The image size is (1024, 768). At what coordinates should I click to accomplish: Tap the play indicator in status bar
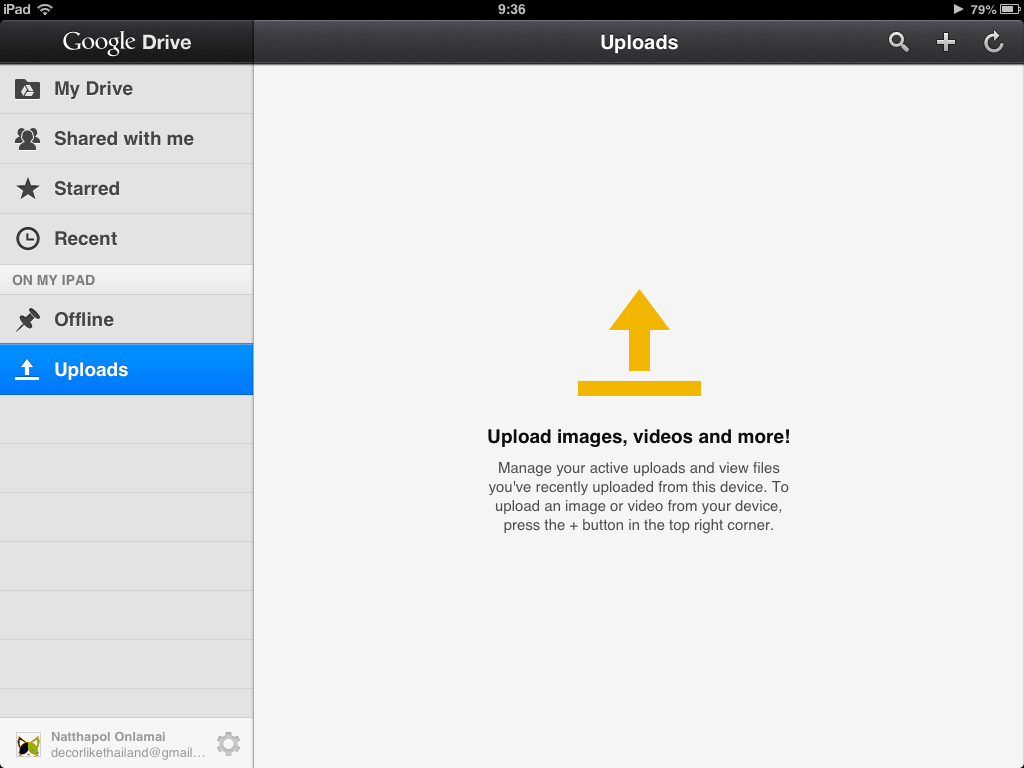pyautogui.click(x=958, y=9)
